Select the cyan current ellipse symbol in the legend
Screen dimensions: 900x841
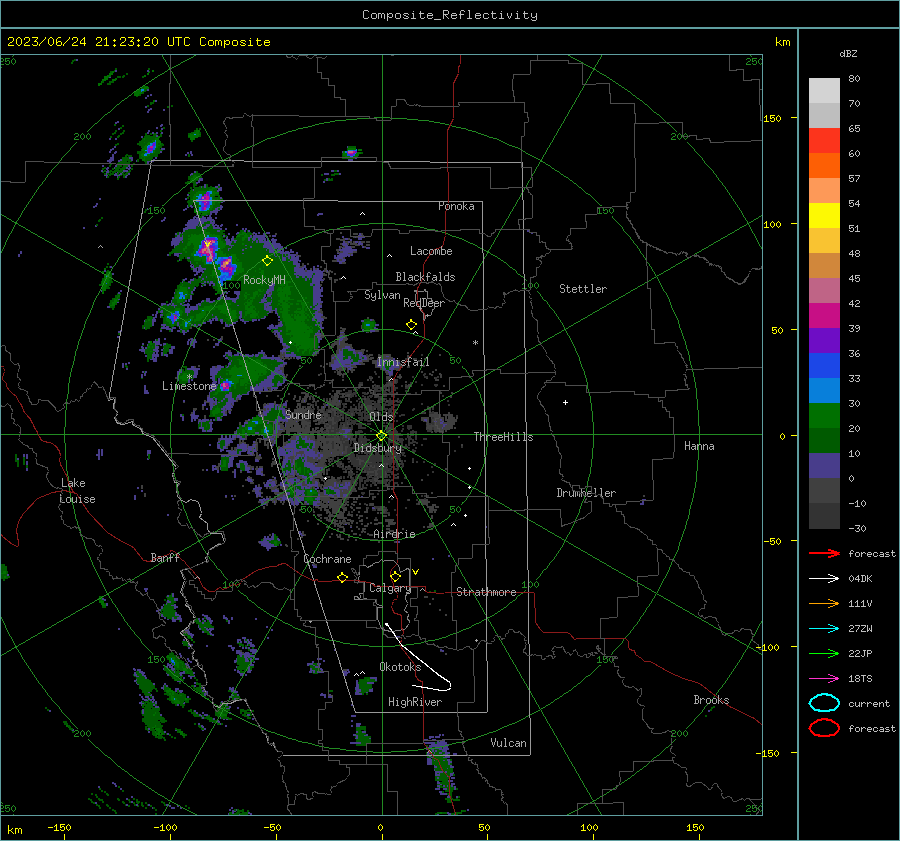coord(824,703)
